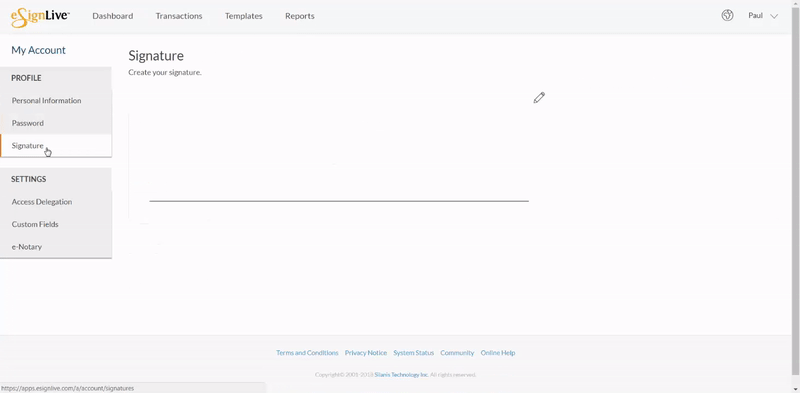Select the Signature sidebar item
This screenshot has height=393, width=800.
coord(56,145)
